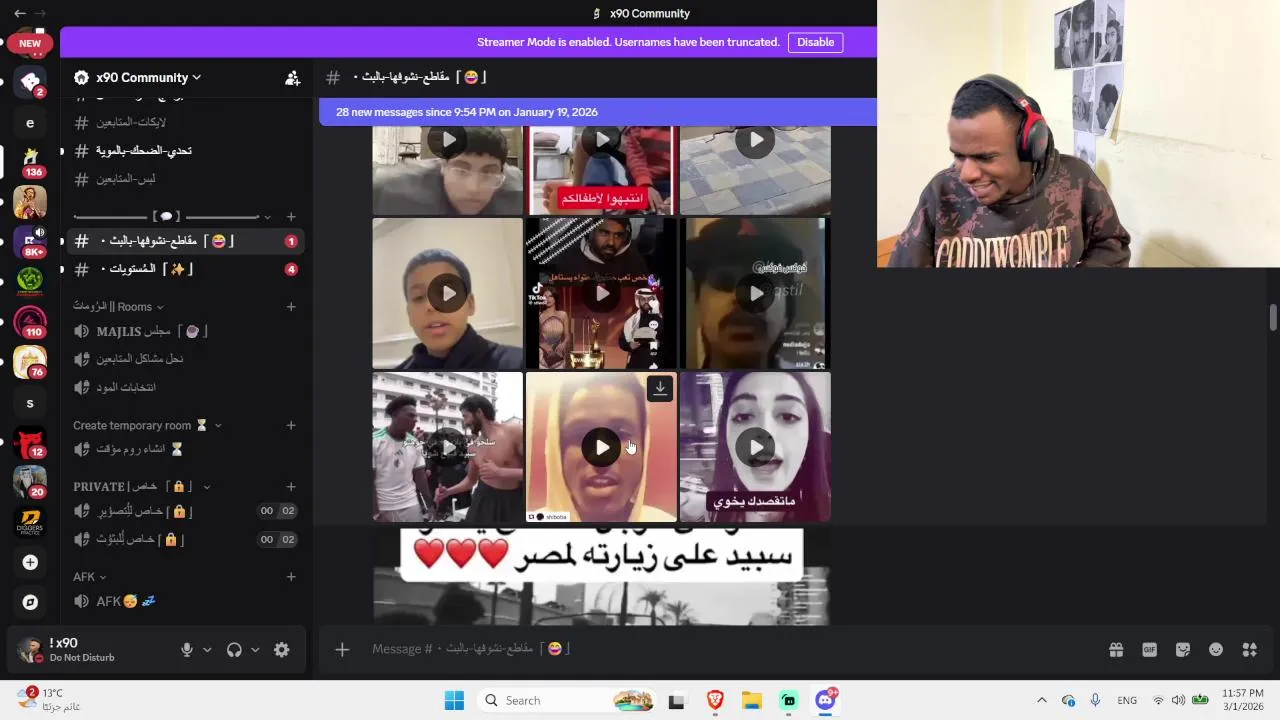Play the video captioned ماتقصدك يخوي
Screen dimensions: 1280x720
[x=755, y=447]
